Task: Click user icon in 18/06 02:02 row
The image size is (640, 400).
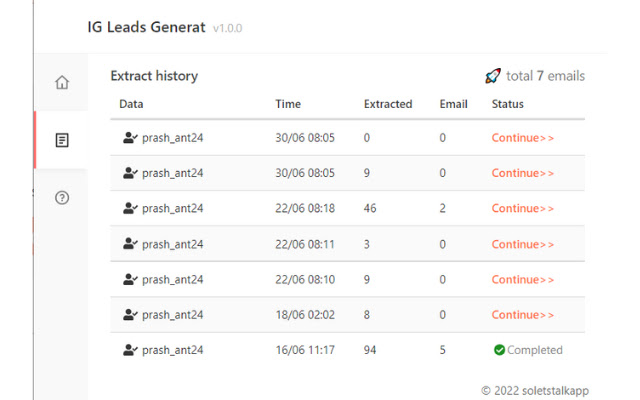Action: pos(128,315)
